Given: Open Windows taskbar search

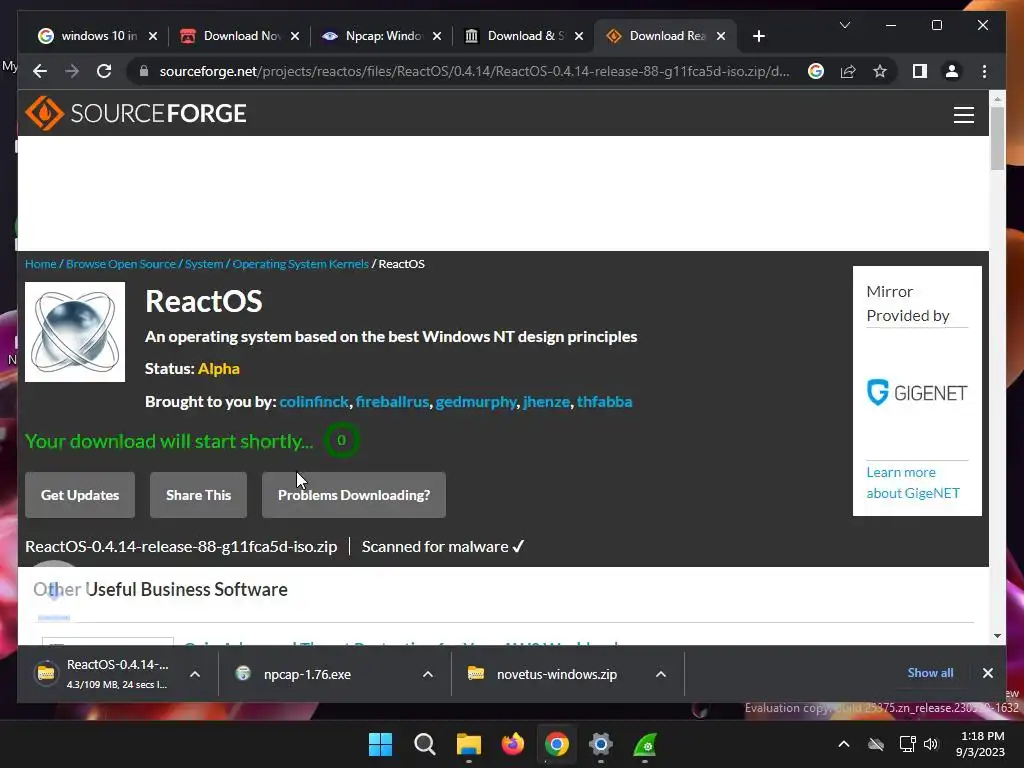Looking at the screenshot, I should pyautogui.click(x=424, y=744).
